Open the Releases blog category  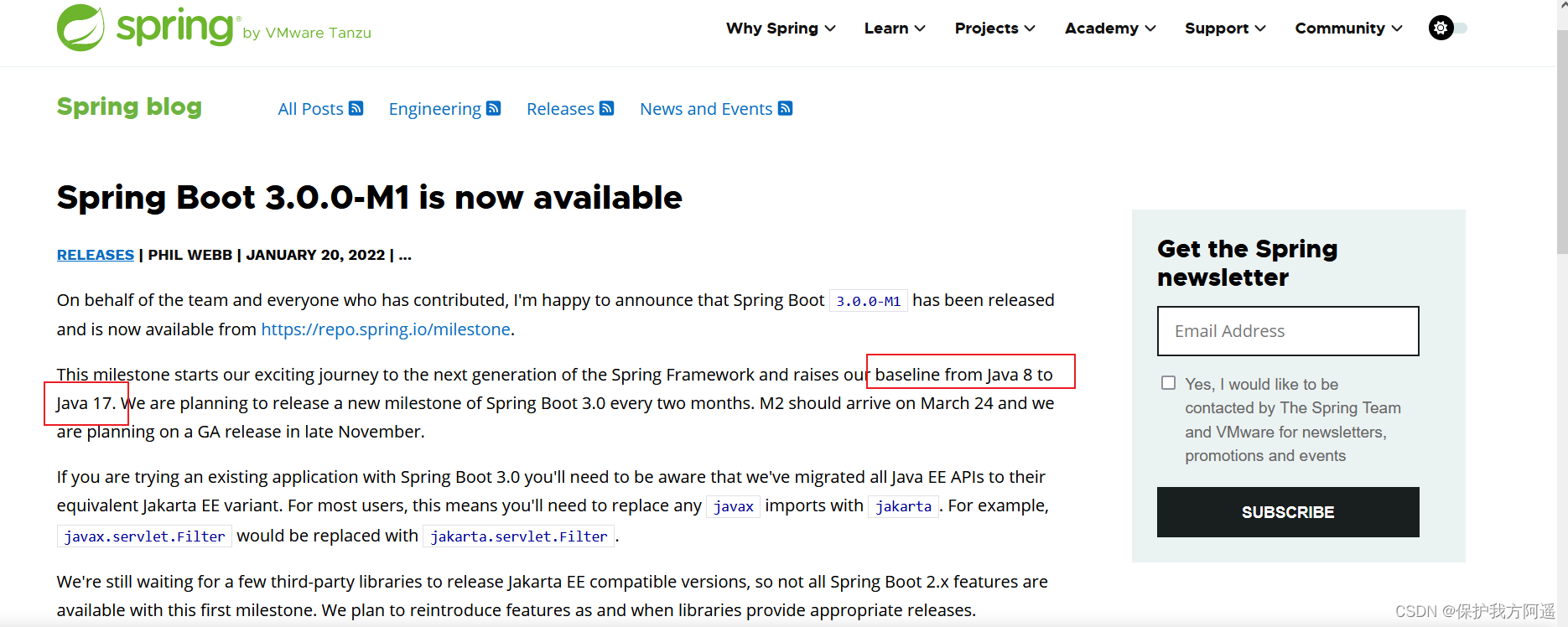click(x=560, y=109)
